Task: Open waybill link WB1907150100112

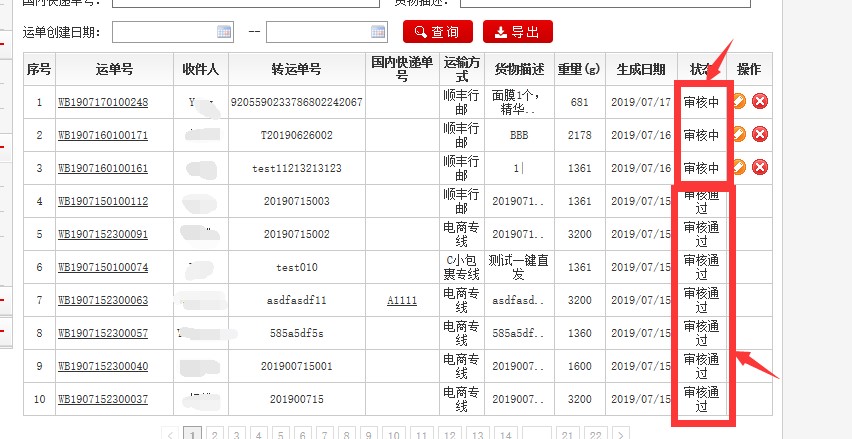Action: [x=103, y=202]
